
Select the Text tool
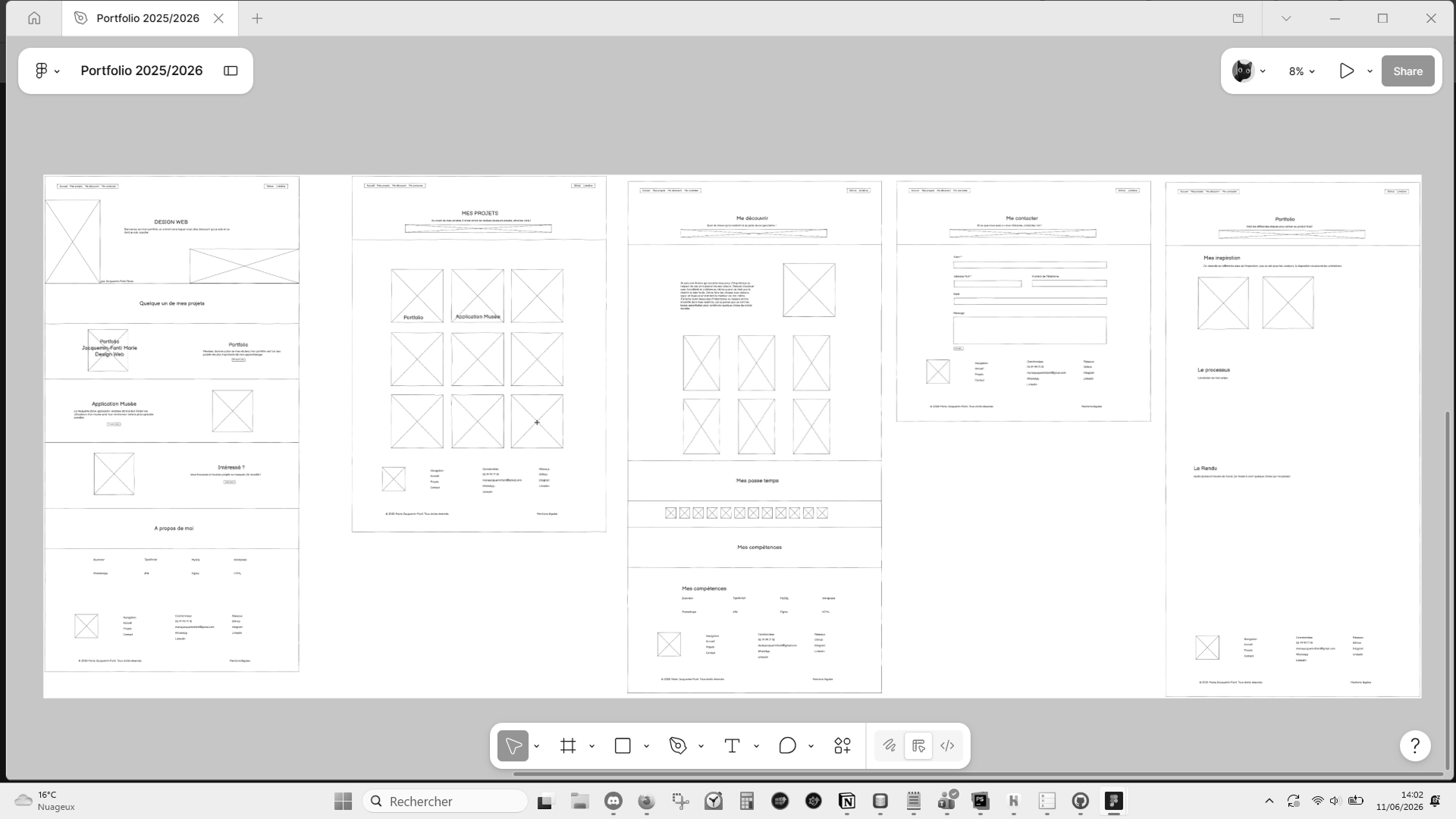point(732,746)
